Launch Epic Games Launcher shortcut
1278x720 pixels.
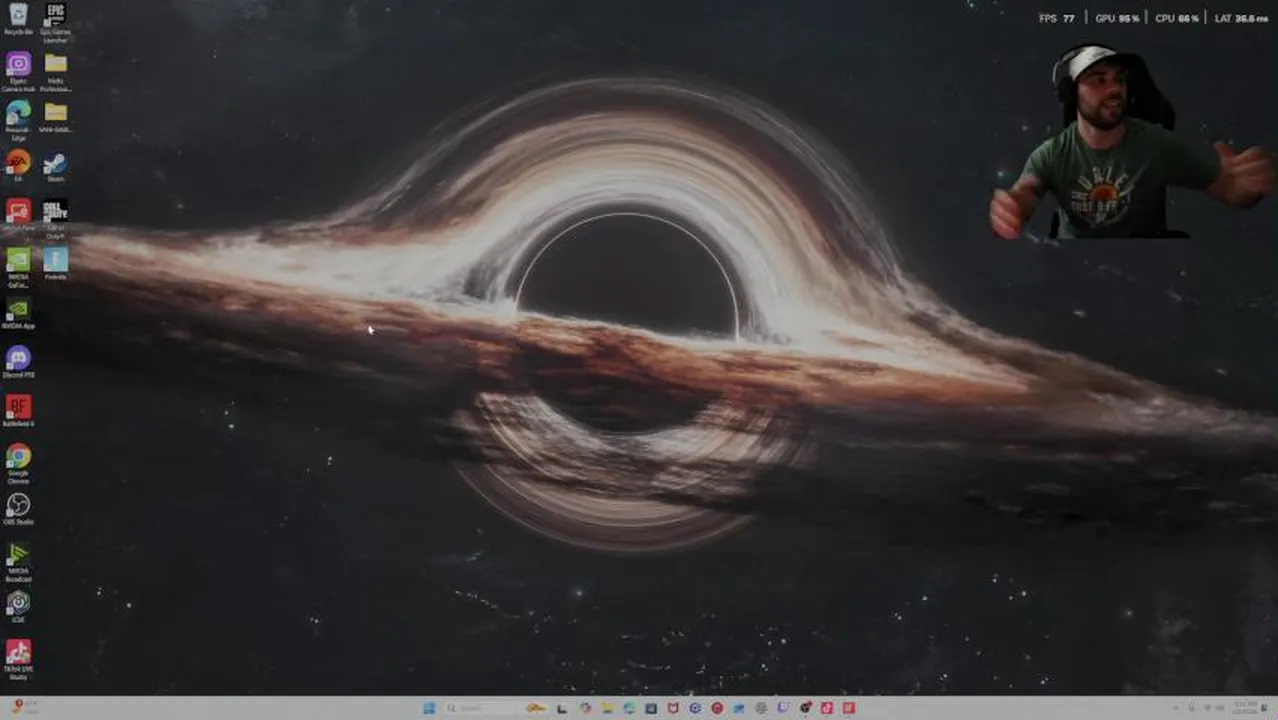pyautogui.click(x=55, y=22)
